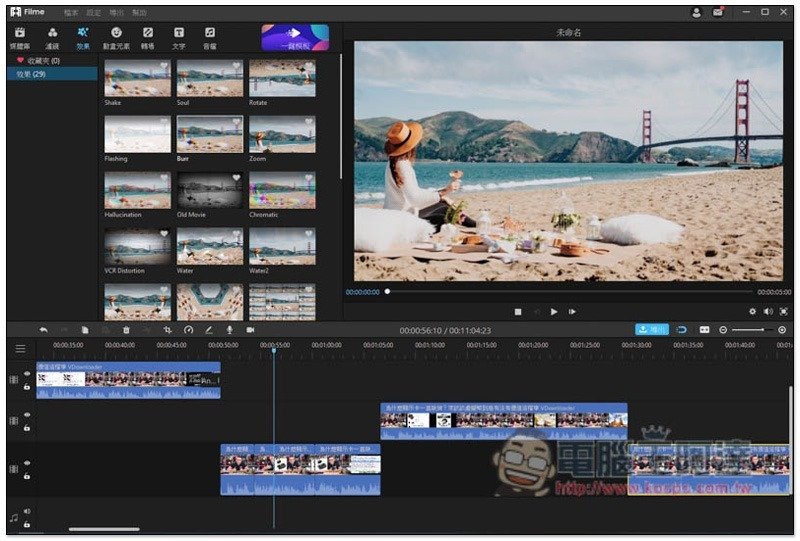Screen dimensions: 800x541
Task: Play the preview video
Action: [554, 311]
